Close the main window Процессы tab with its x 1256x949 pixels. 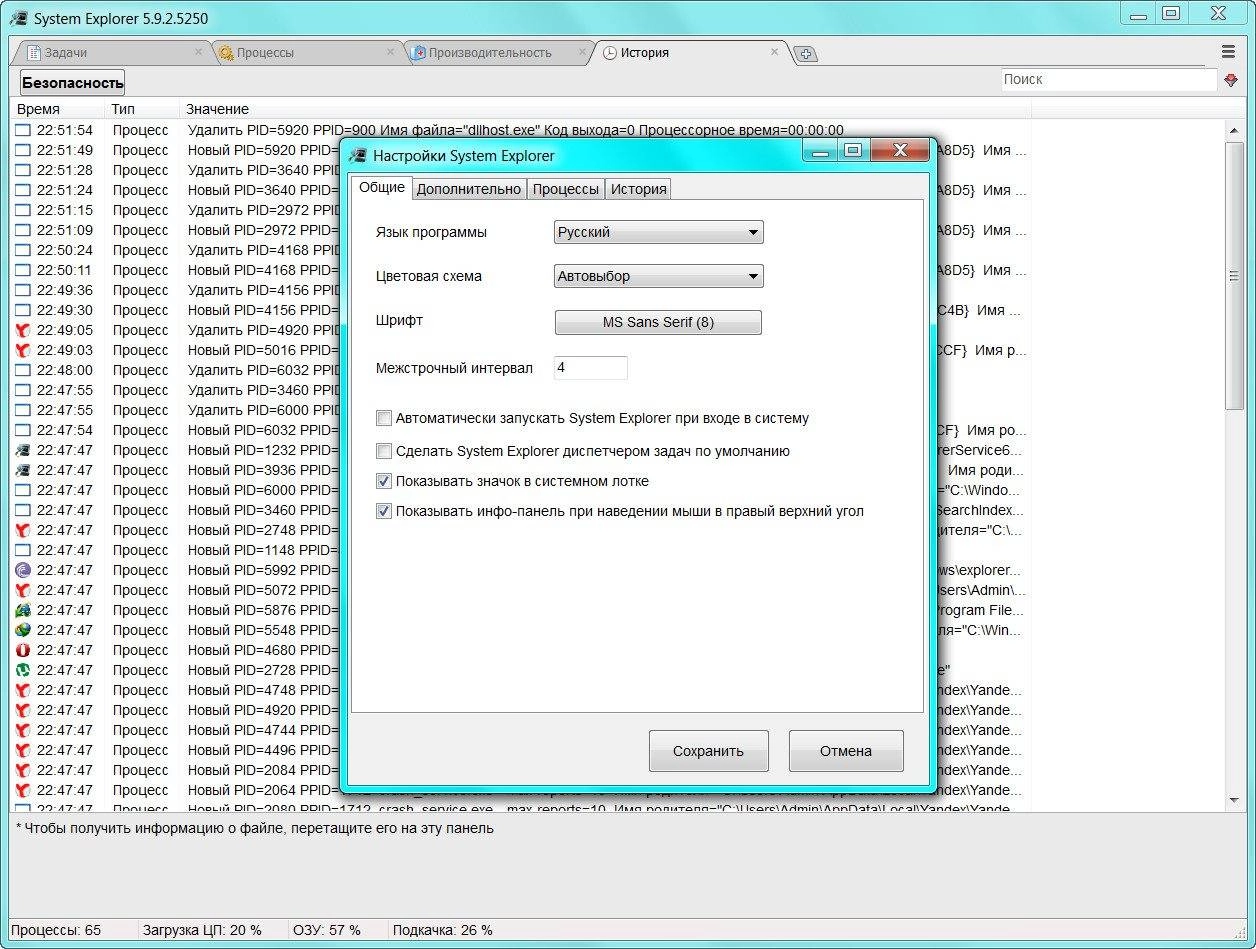[x=391, y=52]
